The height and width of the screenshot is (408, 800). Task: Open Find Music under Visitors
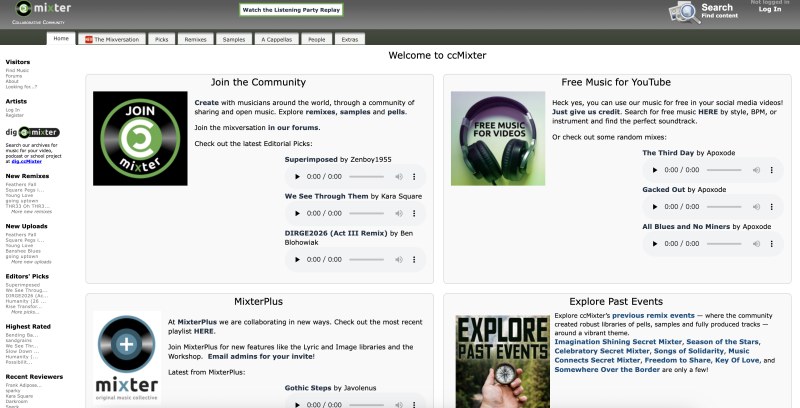tap(17, 70)
